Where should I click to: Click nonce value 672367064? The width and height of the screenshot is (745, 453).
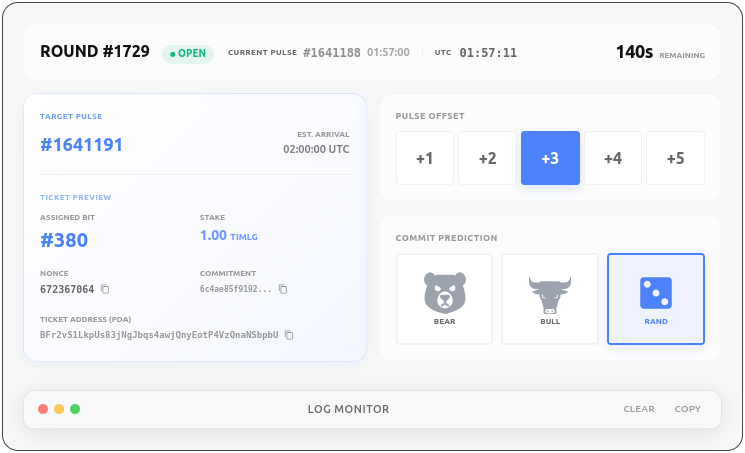[x=67, y=289]
